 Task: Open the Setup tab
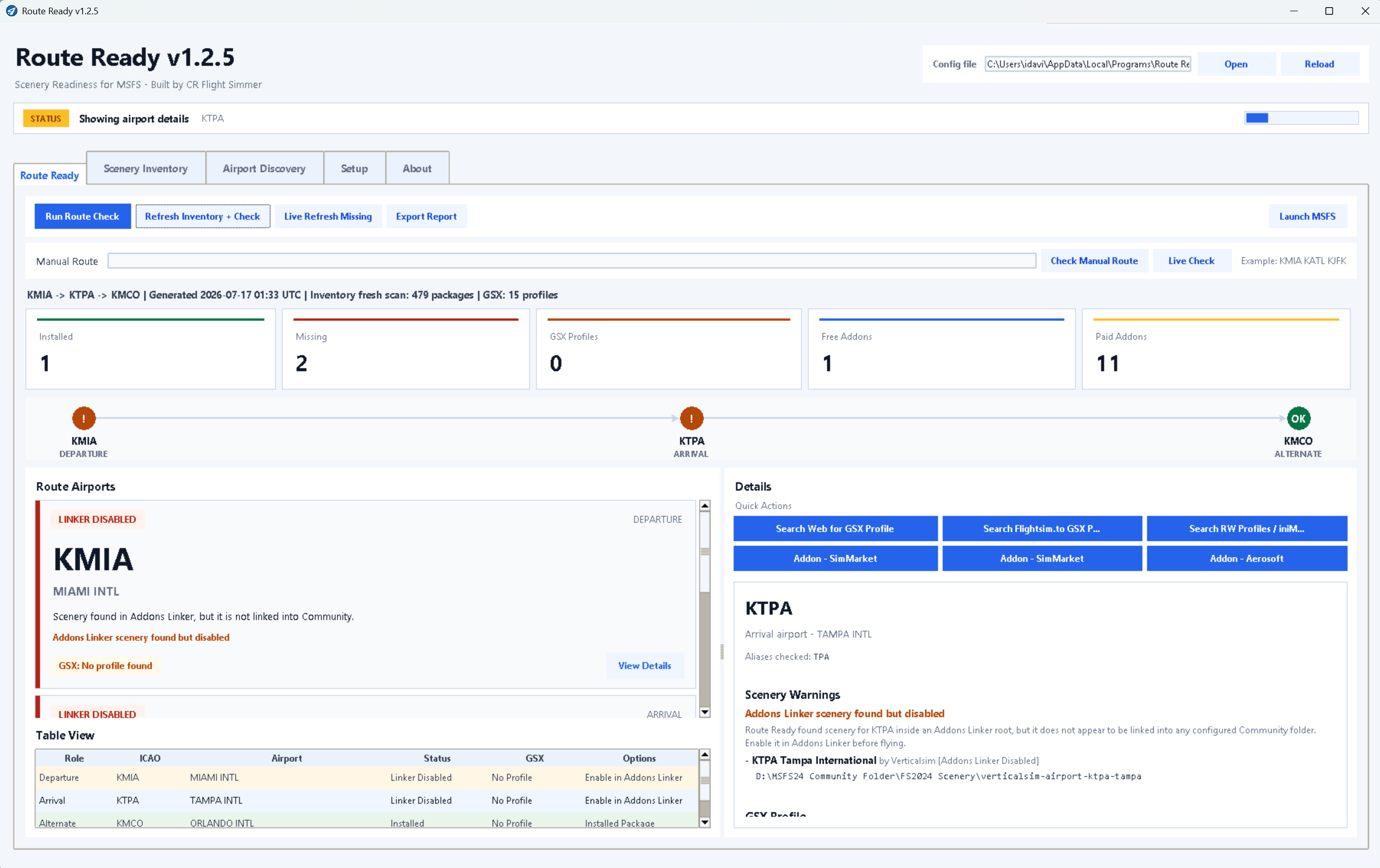(354, 168)
